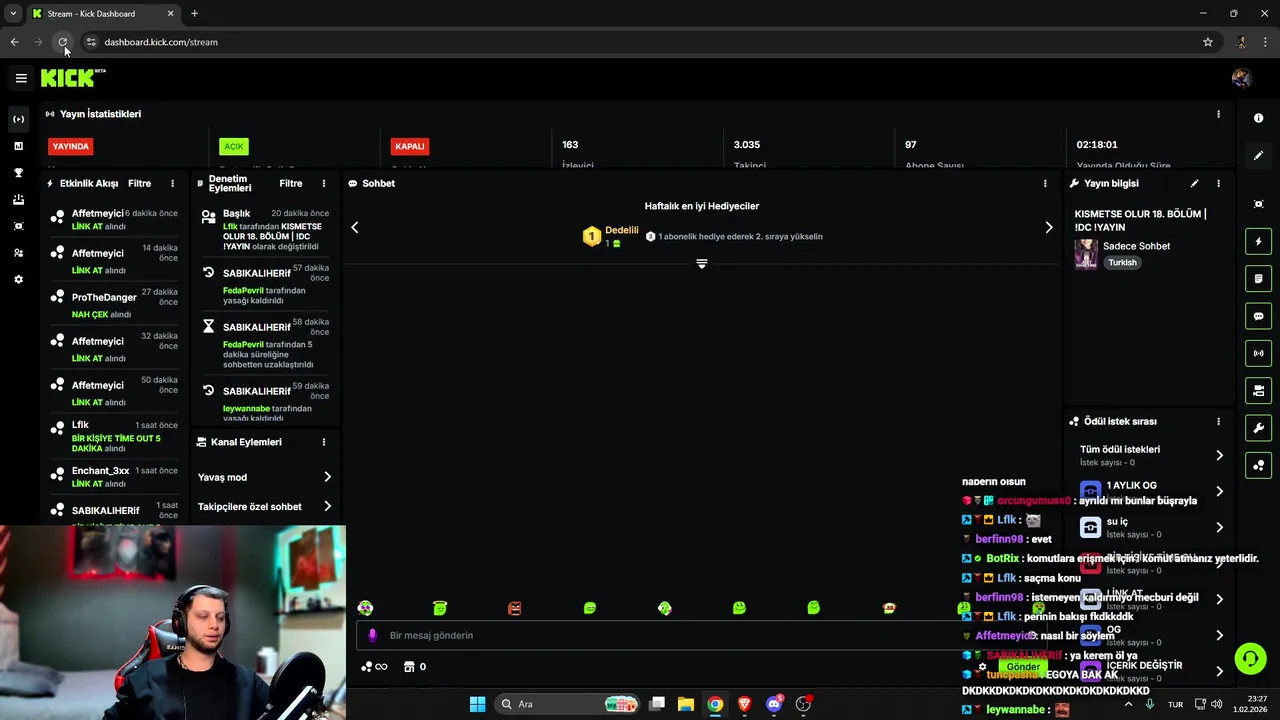Click the Dedeliii top gifter name

coord(621,230)
